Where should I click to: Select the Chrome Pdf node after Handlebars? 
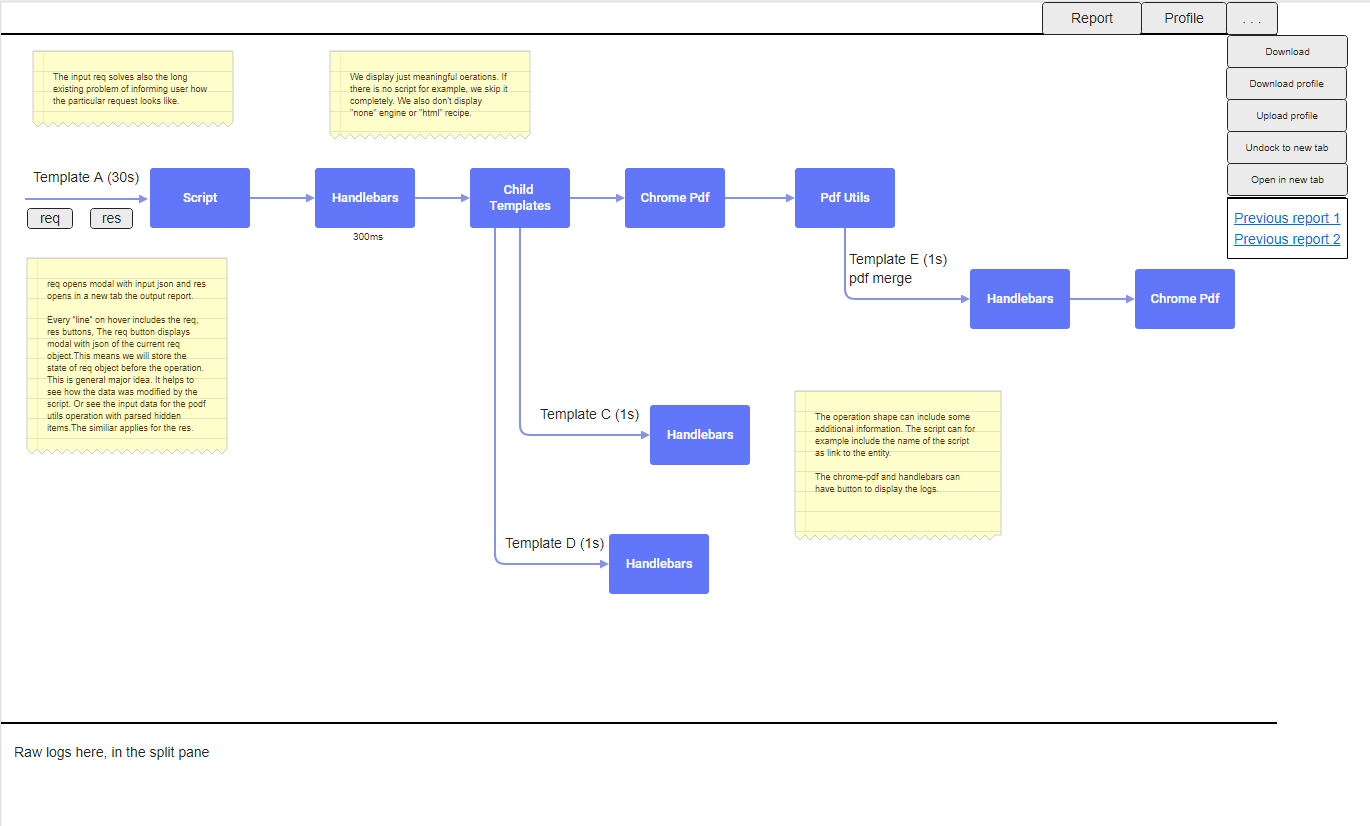click(674, 197)
